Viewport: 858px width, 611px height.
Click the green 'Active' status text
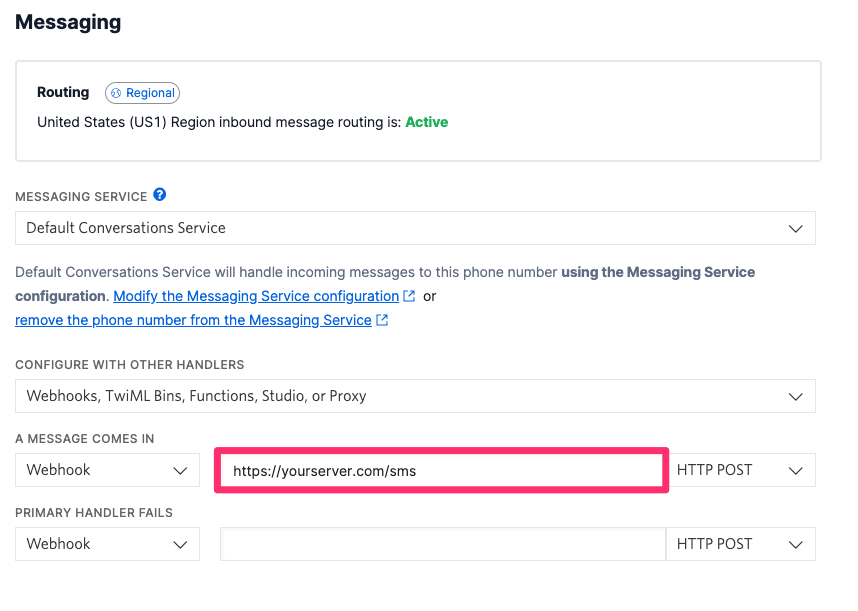point(427,122)
